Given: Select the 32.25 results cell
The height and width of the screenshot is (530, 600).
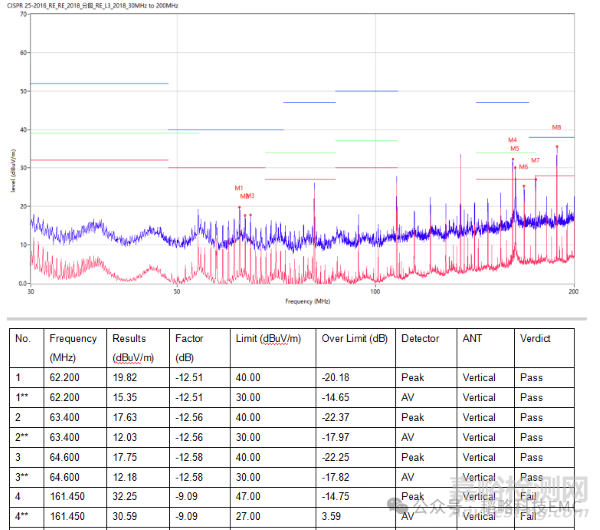Looking at the screenshot, I should (x=125, y=496).
